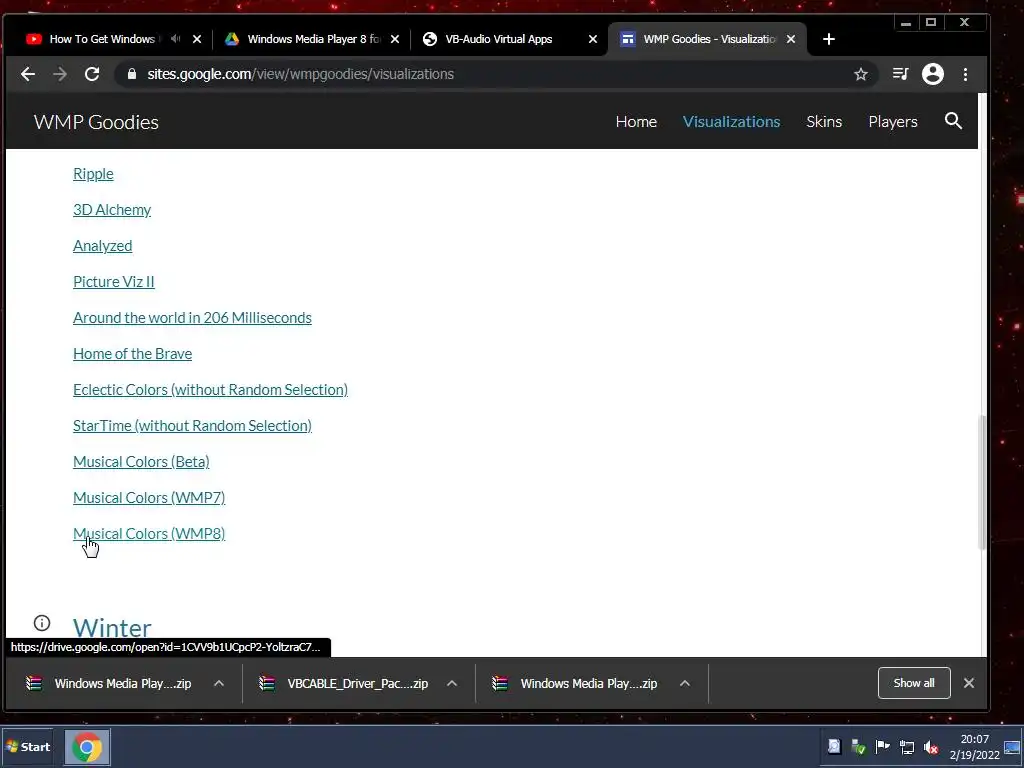Screen dimensions: 1024x768
Task: Open the Home page in site navigation
Action: (x=636, y=121)
